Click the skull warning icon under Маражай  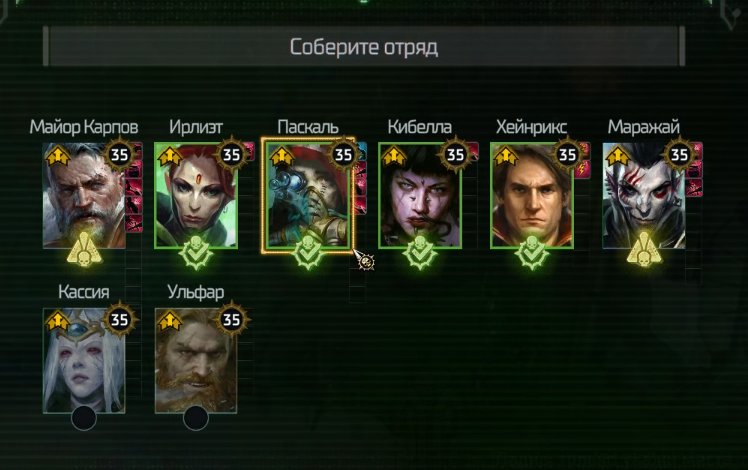(644, 251)
